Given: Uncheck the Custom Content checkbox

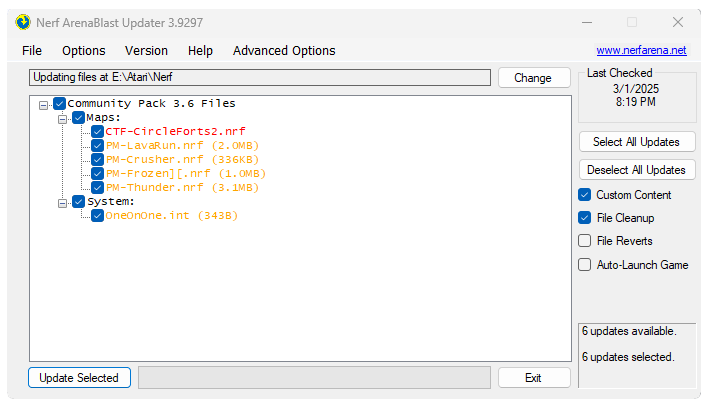Looking at the screenshot, I should [x=585, y=195].
